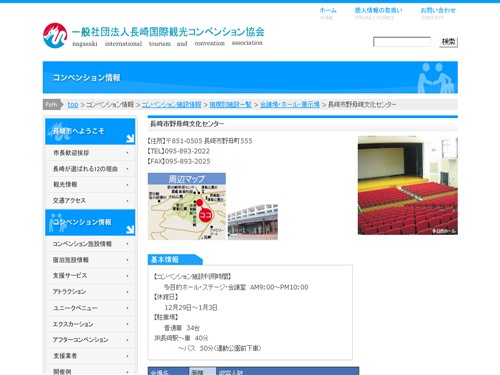This screenshot has height=375, width=500.
Task: View the red-seat hall photo
Action: tap(408, 185)
